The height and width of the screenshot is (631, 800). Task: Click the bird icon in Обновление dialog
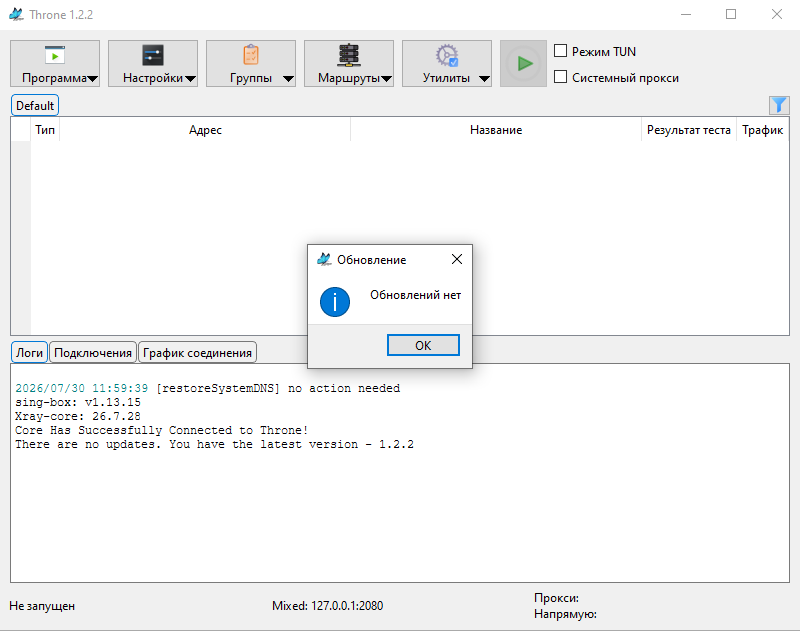coord(324,259)
